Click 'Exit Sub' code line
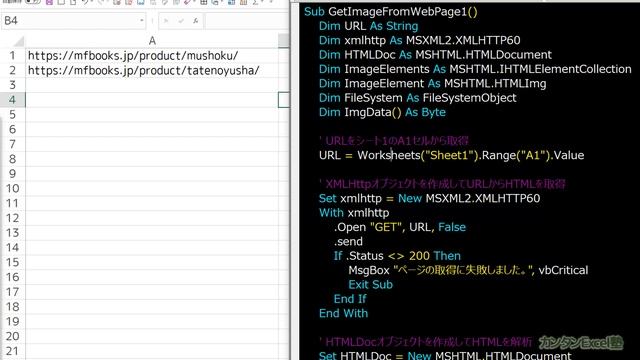 click(371, 284)
